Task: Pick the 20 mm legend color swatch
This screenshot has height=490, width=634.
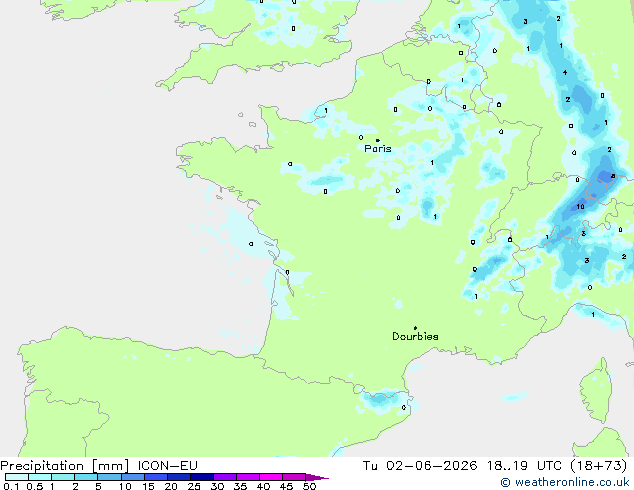Action: (178, 477)
